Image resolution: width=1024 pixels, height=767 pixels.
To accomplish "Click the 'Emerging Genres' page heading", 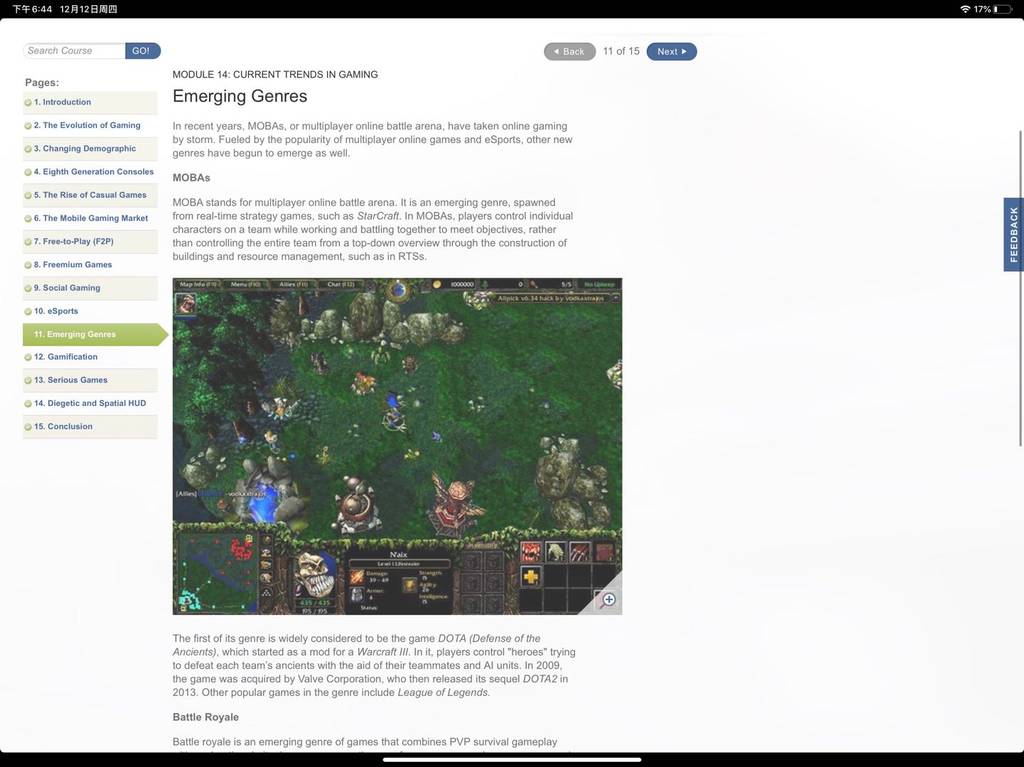I will click(x=240, y=96).
